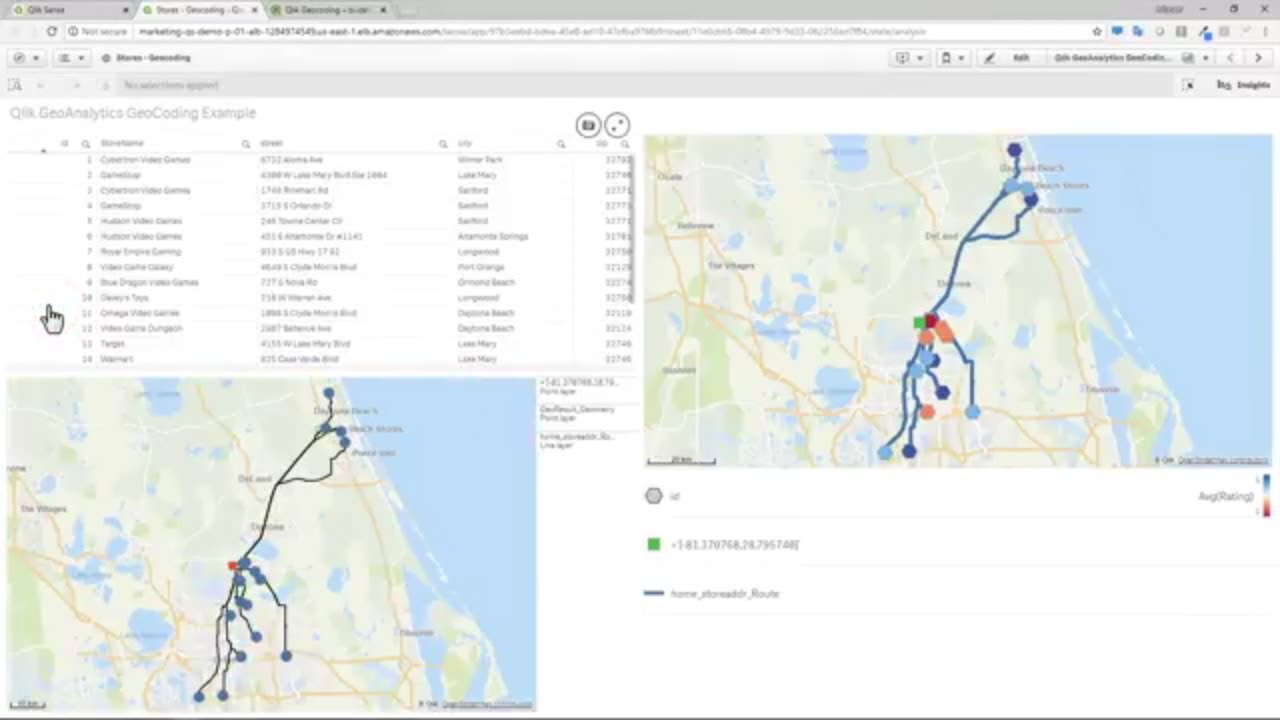Click Altamonte Springs city cell
Image resolution: width=1280 pixels, height=720 pixels.
click(492, 237)
